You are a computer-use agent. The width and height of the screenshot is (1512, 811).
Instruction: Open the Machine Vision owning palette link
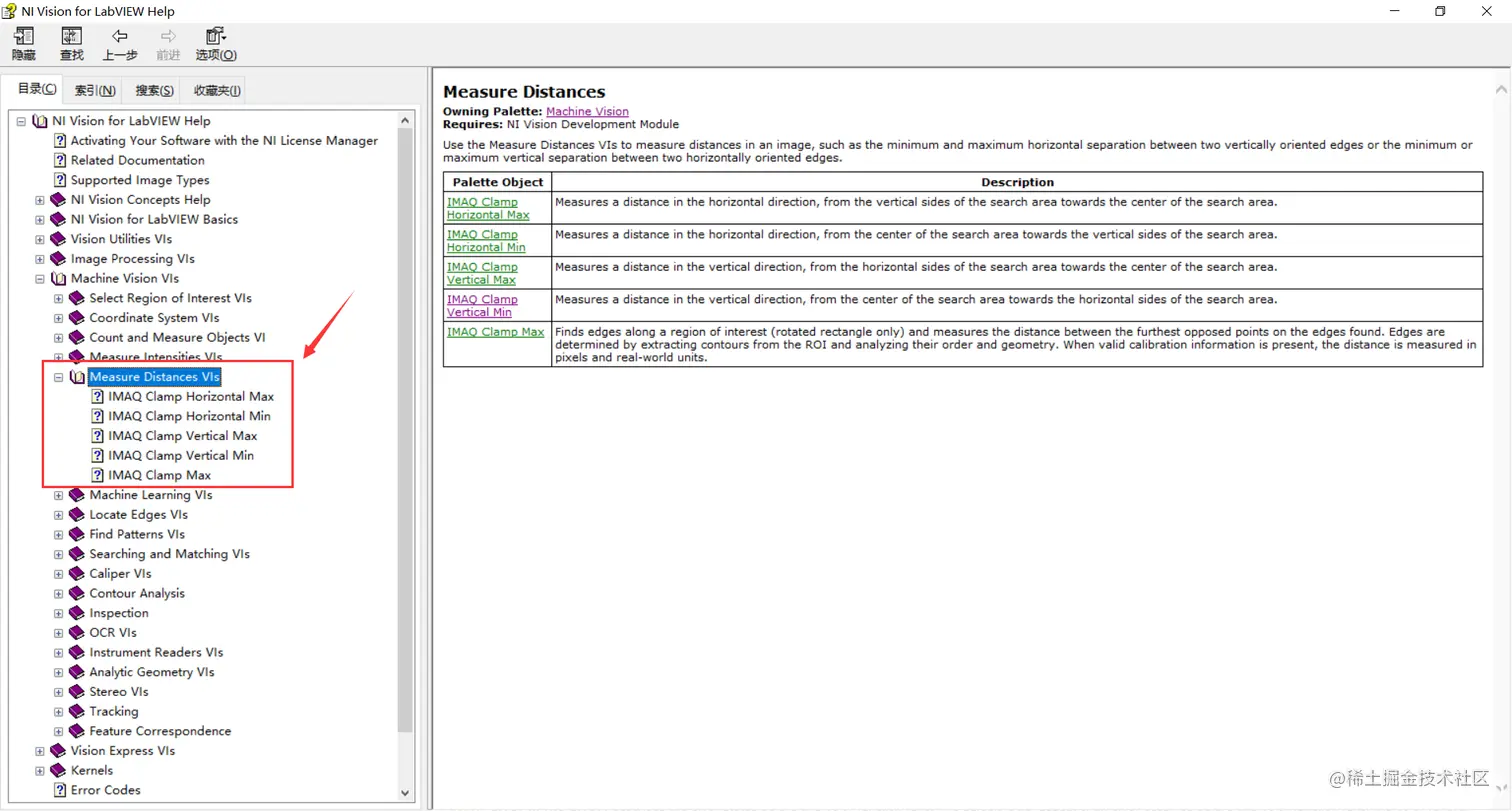(x=587, y=112)
